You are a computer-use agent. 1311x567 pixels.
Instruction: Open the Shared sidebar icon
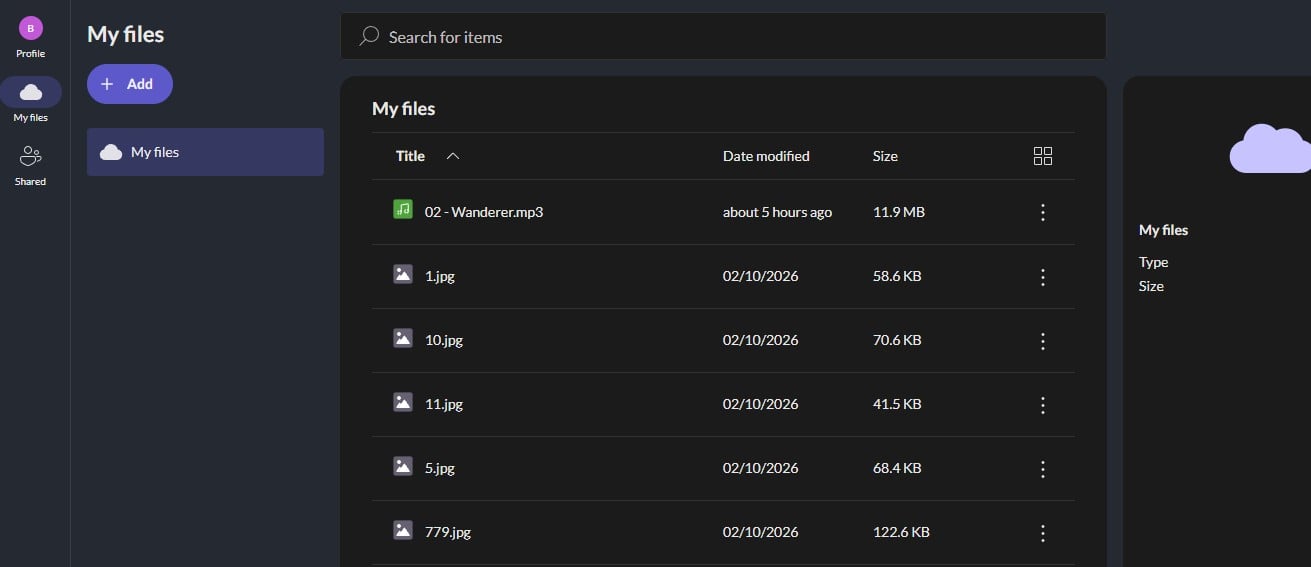tap(30, 156)
